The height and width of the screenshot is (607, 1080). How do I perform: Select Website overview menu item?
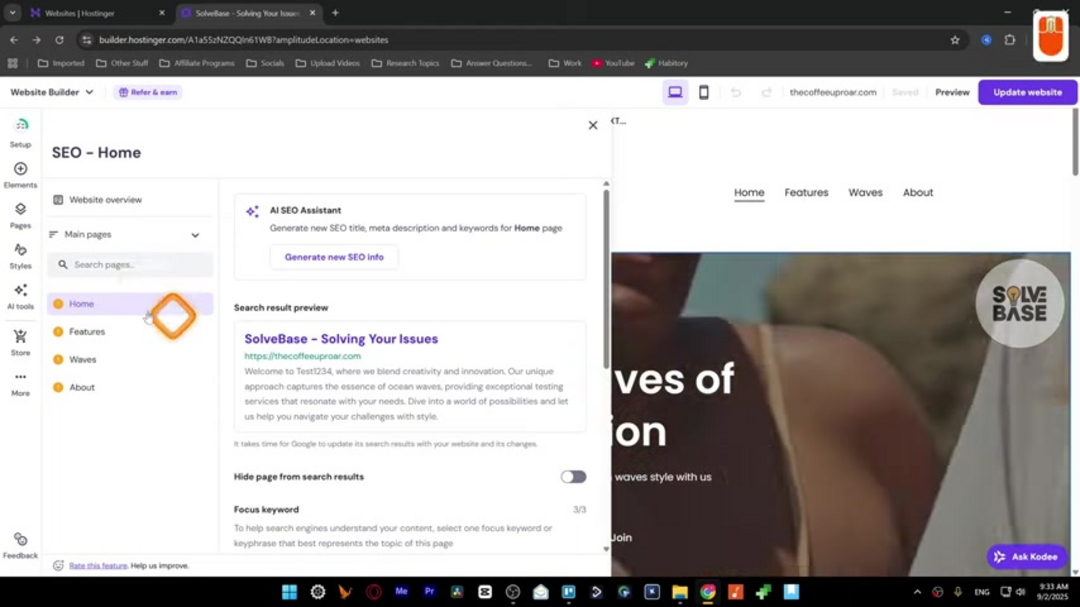point(105,200)
